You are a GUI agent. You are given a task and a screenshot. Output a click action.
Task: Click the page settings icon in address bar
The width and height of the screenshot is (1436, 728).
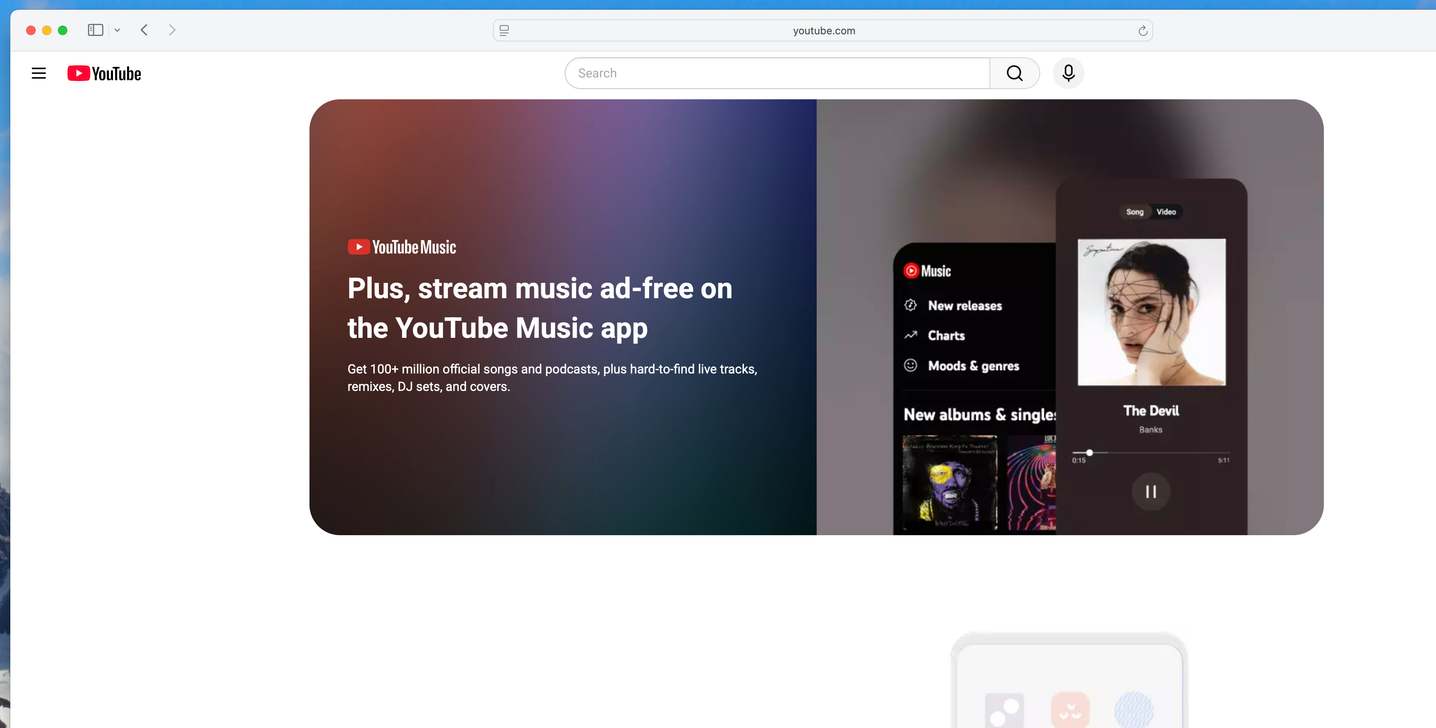(504, 31)
